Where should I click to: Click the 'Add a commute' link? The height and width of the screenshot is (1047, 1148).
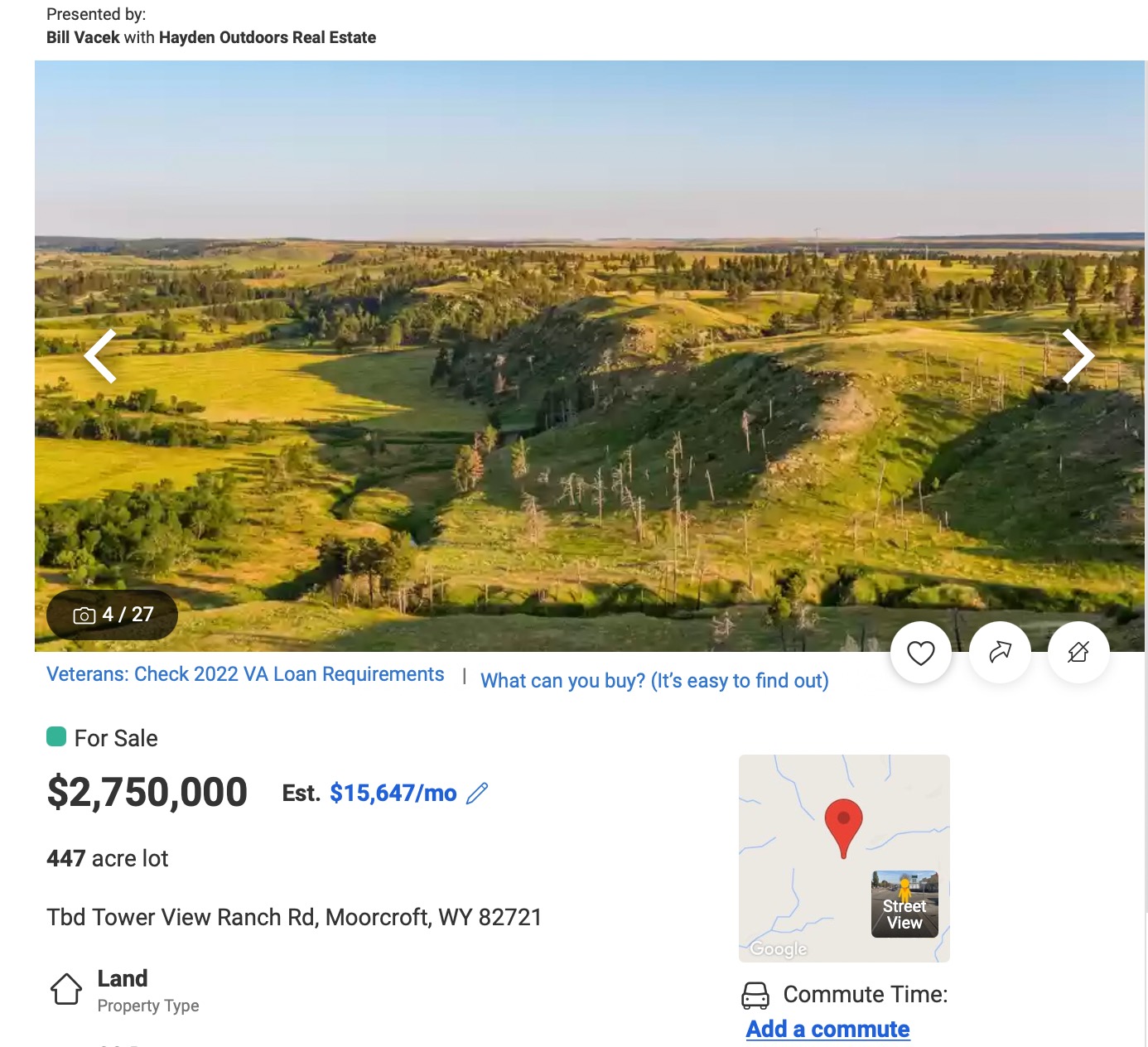827,1029
